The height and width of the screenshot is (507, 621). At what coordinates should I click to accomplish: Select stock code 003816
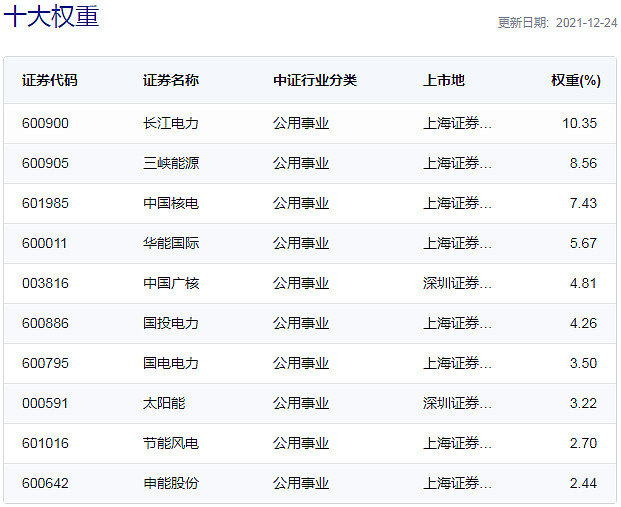[x=45, y=283]
